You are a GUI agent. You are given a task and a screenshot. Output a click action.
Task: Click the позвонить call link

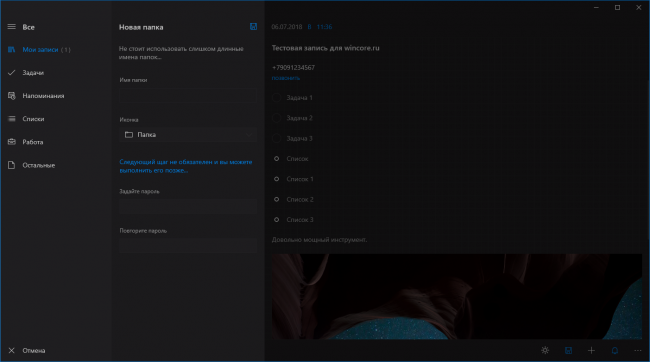click(286, 78)
